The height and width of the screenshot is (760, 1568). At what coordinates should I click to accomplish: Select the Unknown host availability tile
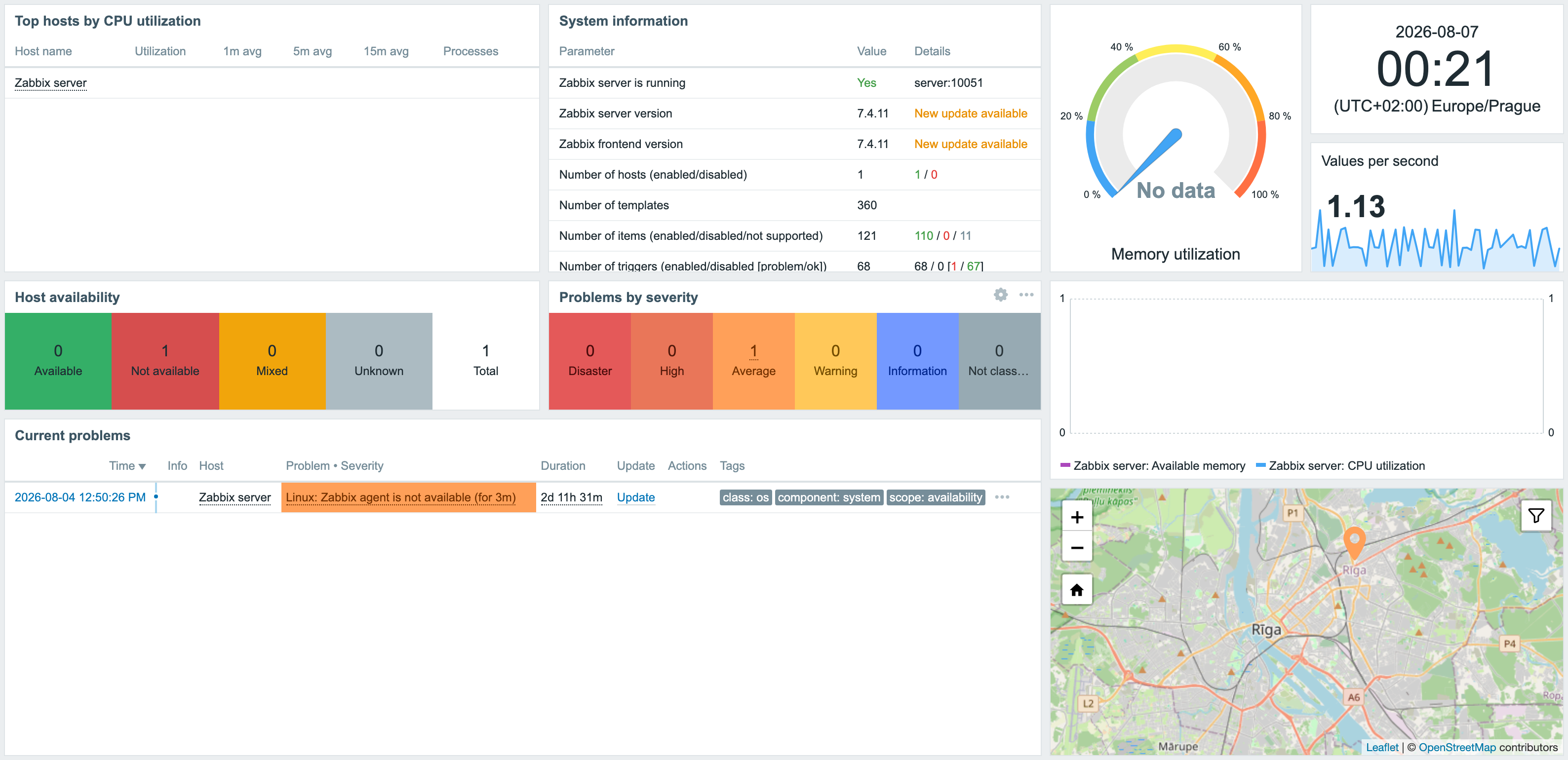click(x=379, y=361)
